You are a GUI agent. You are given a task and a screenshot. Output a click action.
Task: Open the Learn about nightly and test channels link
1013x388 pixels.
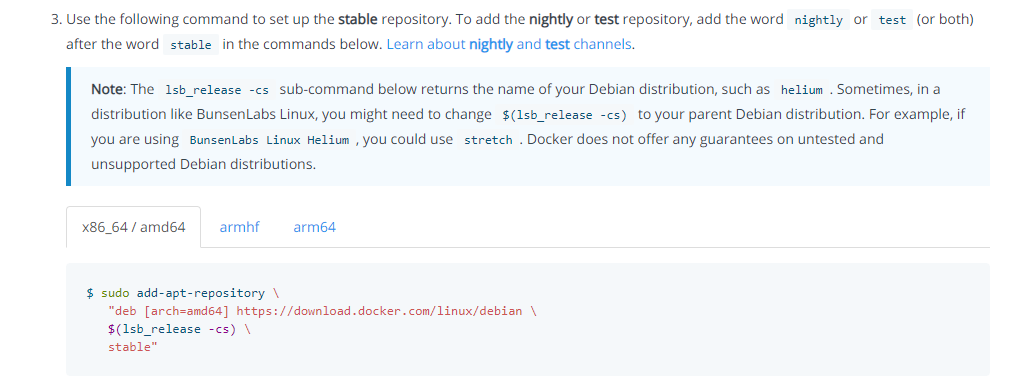tap(509, 45)
